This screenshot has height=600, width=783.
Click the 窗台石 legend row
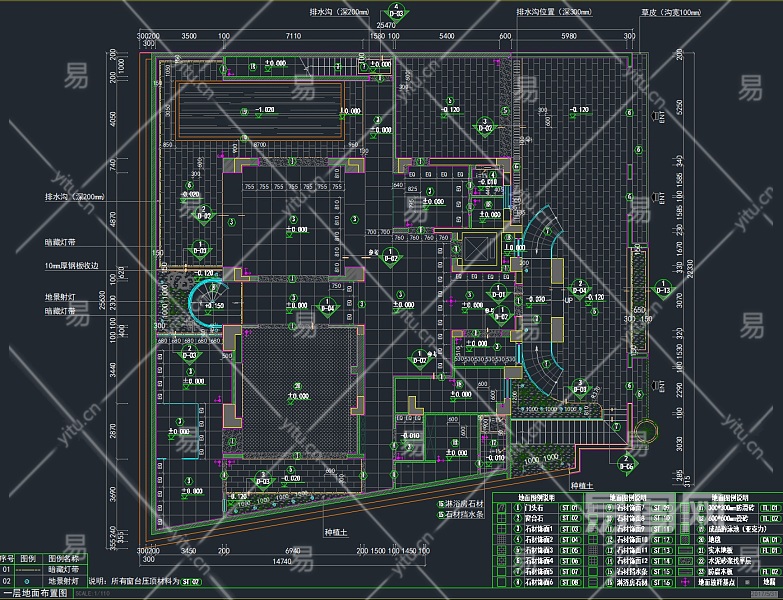click(x=538, y=519)
